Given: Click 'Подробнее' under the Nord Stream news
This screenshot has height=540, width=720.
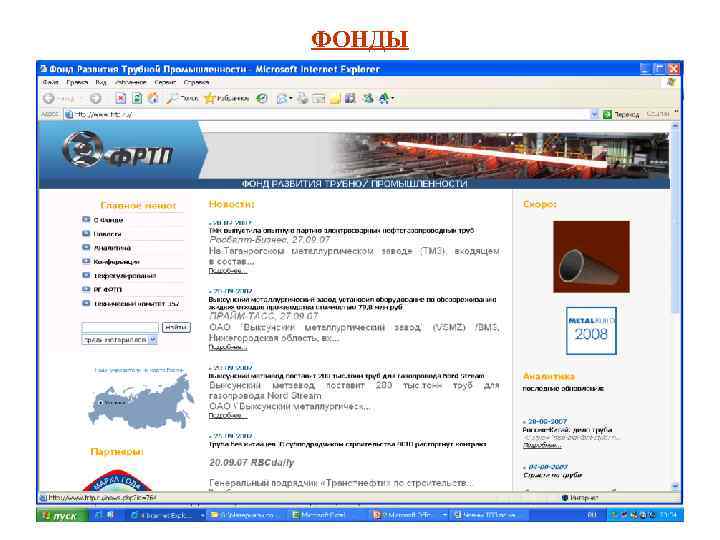Looking at the screenshot, I should point(228,416).
